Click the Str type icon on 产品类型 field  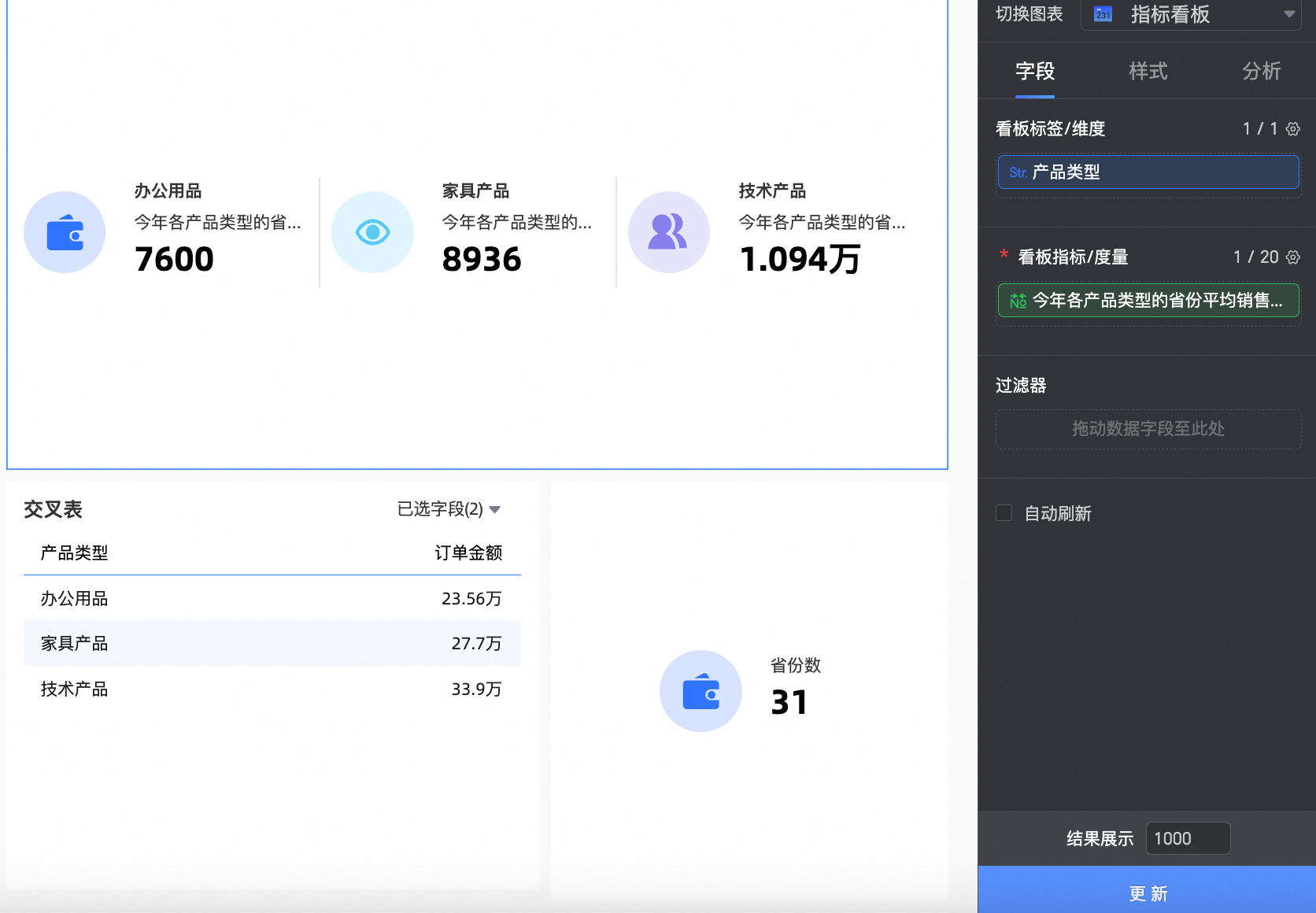pyautogui.click(x=1018, y=172)
